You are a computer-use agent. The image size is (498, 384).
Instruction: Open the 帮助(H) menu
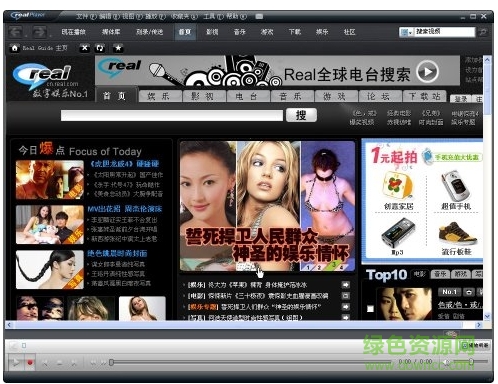tap(236, 16)
